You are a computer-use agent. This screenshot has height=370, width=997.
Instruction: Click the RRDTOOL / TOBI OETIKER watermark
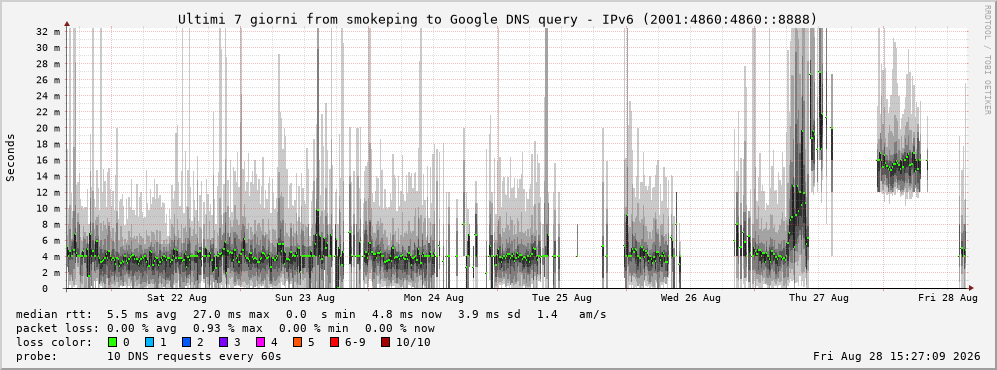[x=987, y=60]
